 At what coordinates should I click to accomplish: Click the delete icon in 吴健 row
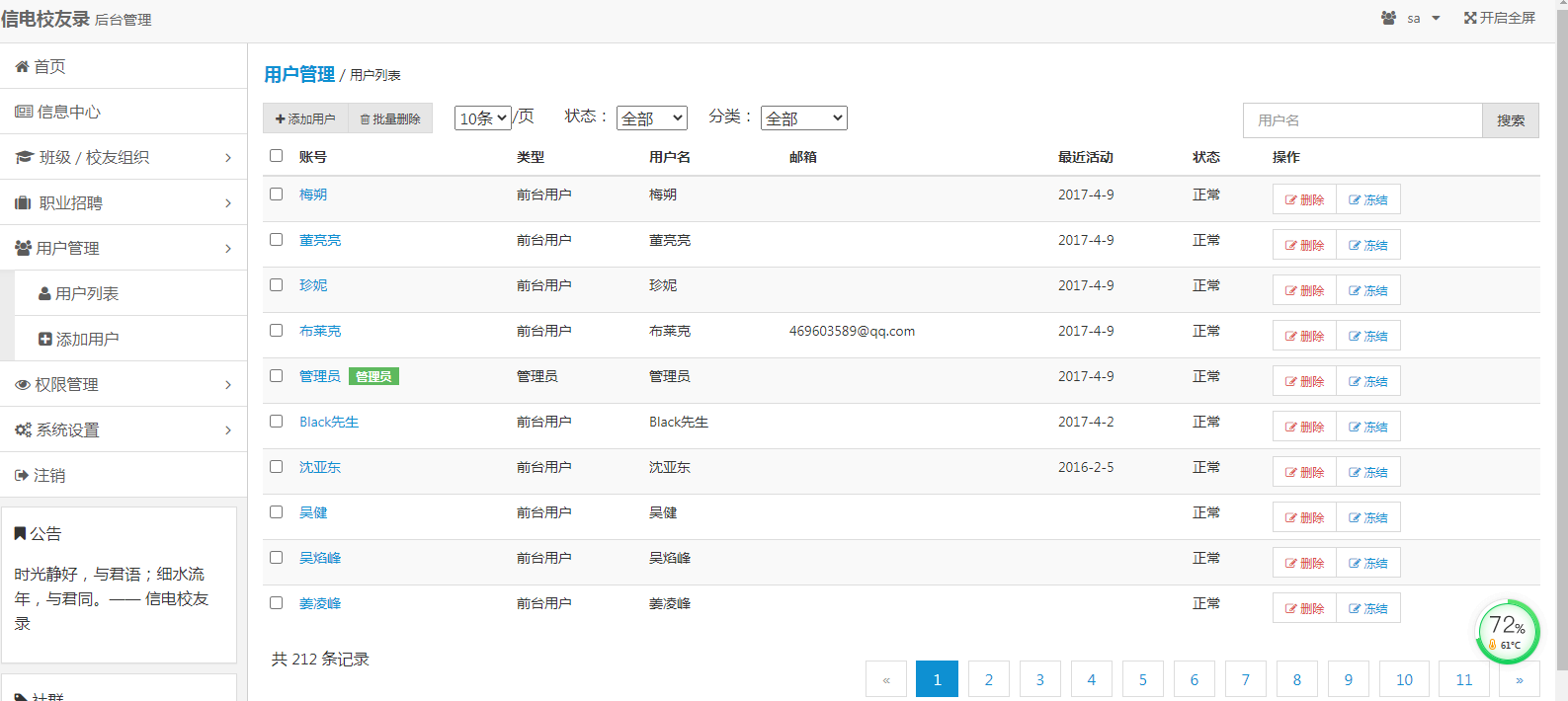[x=1290, y=518]
